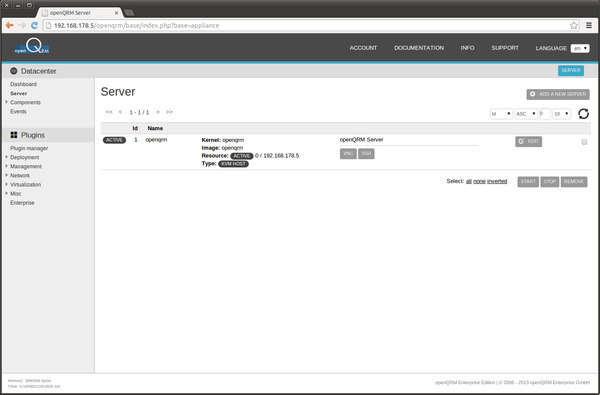Open the ACCOUNT menu

[x=363, y=48]
